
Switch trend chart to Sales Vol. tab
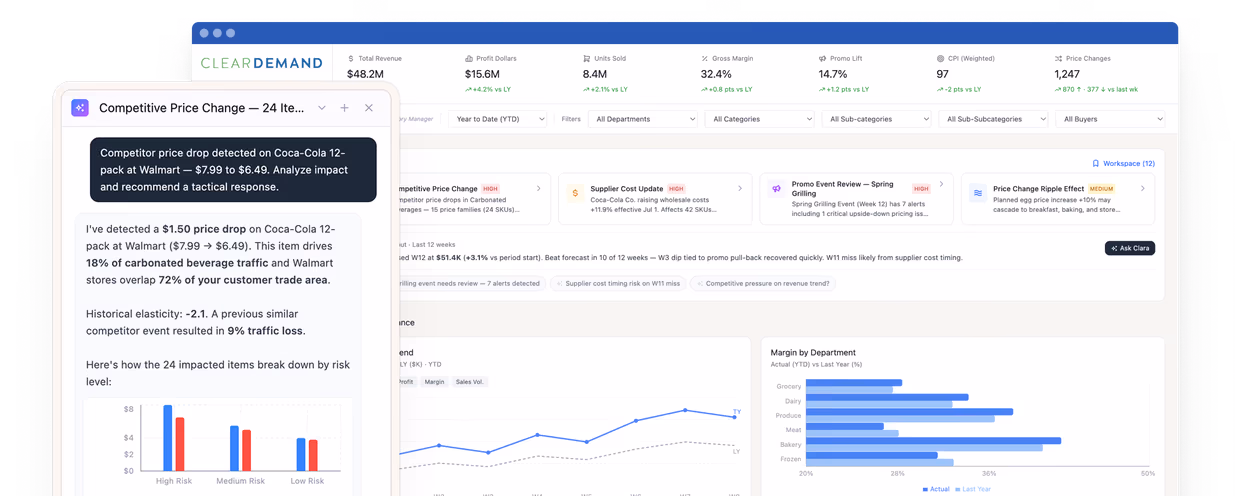click(x=470, y=382)
